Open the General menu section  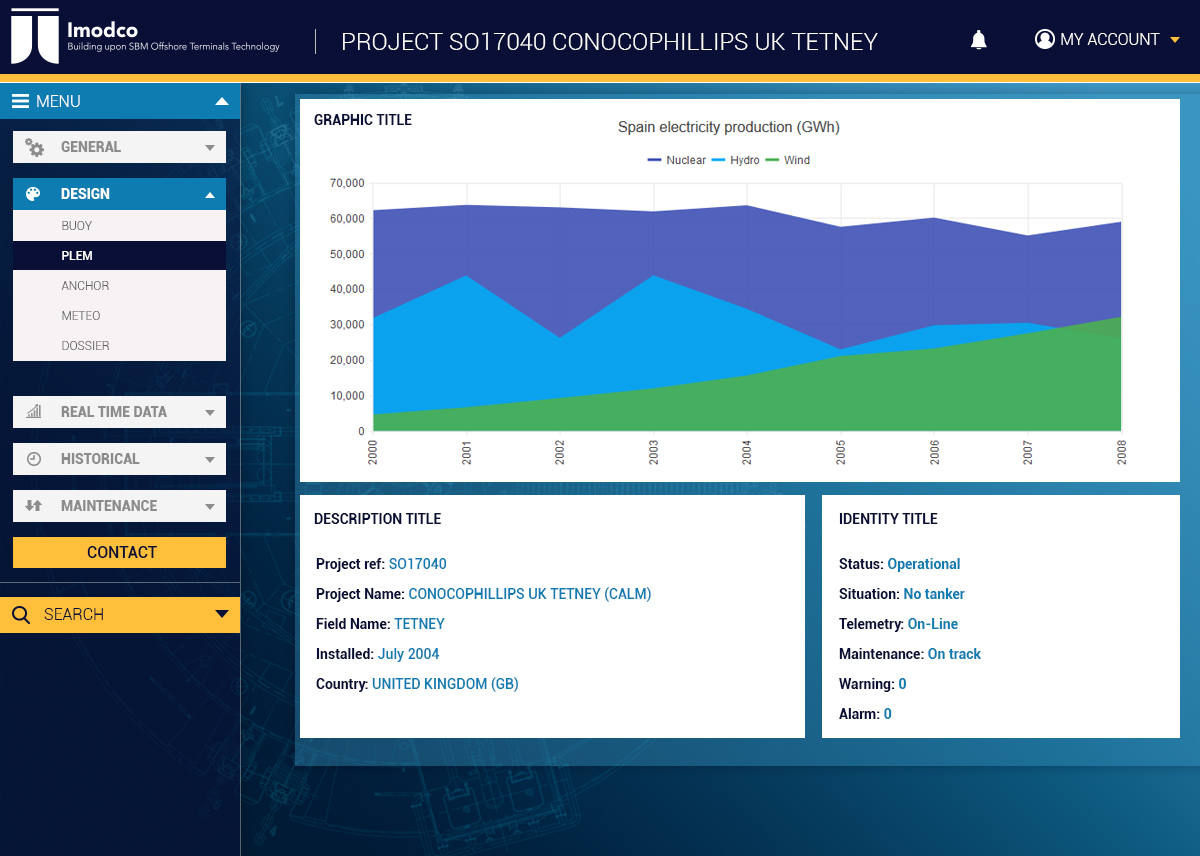point(119,147)
